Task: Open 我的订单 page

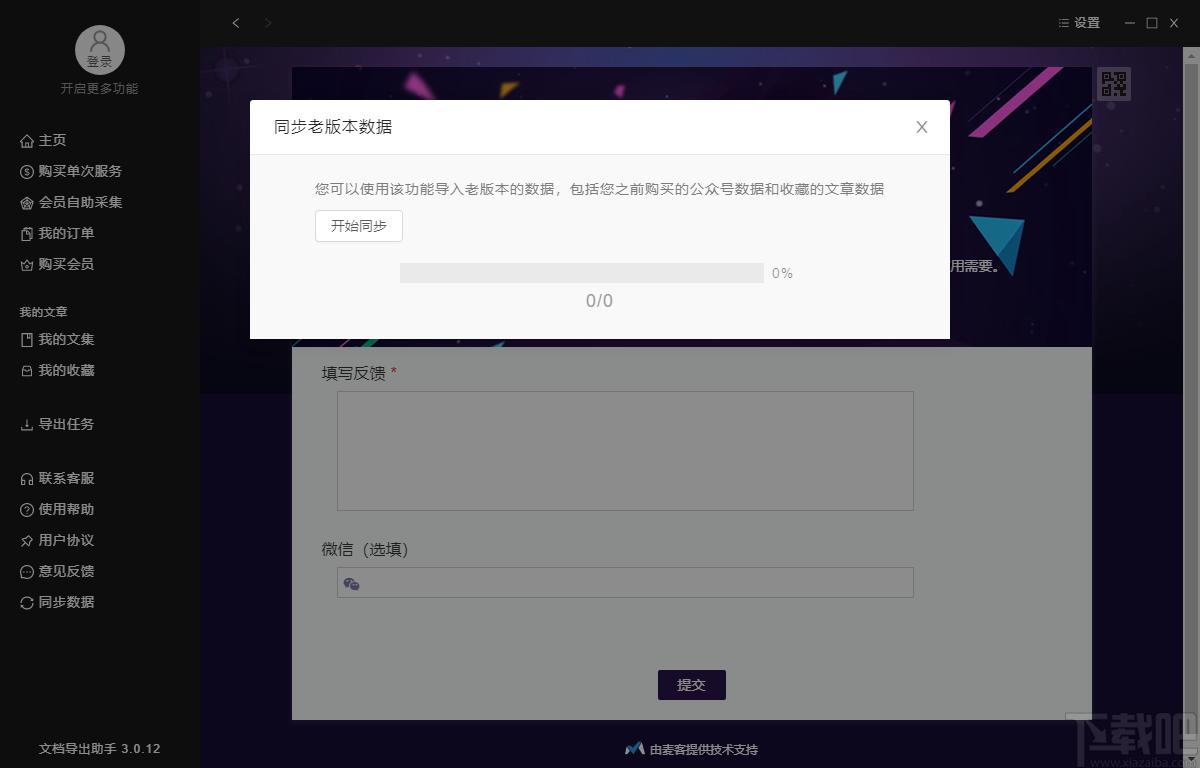Action: pyautogui.click(x=66, y=234)
